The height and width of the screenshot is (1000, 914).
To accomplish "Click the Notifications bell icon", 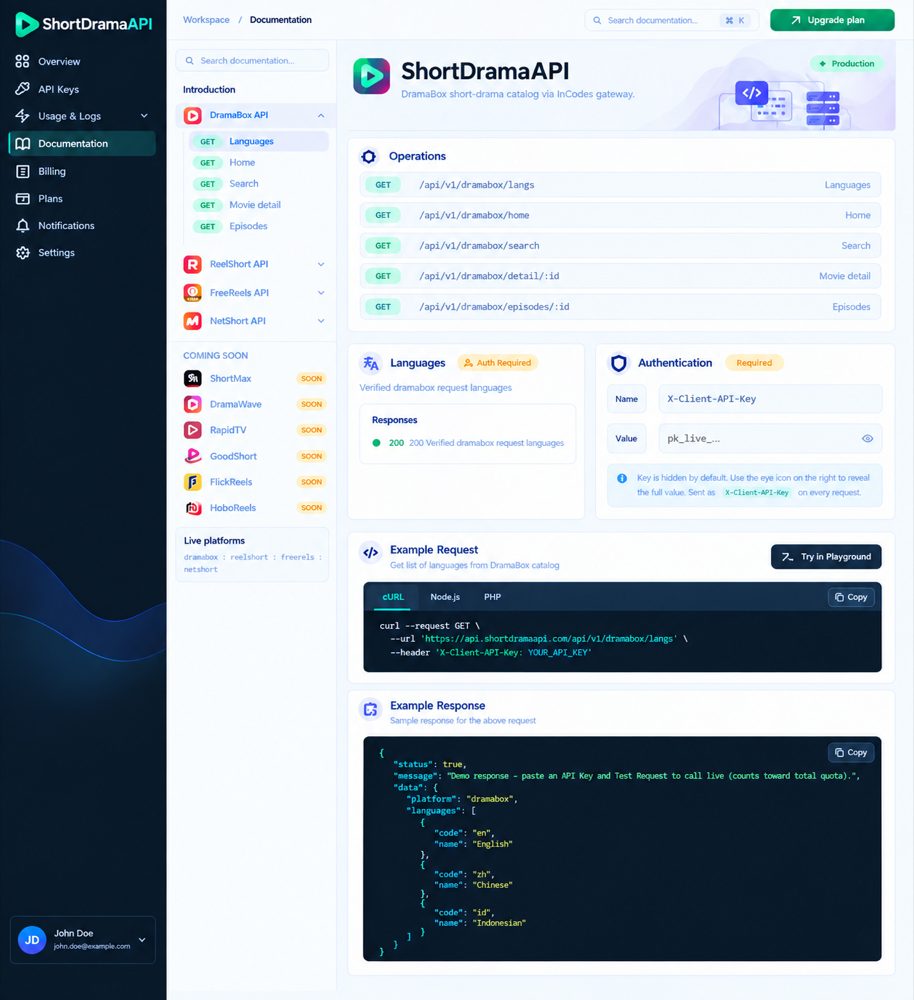I will tap(22, 225).
